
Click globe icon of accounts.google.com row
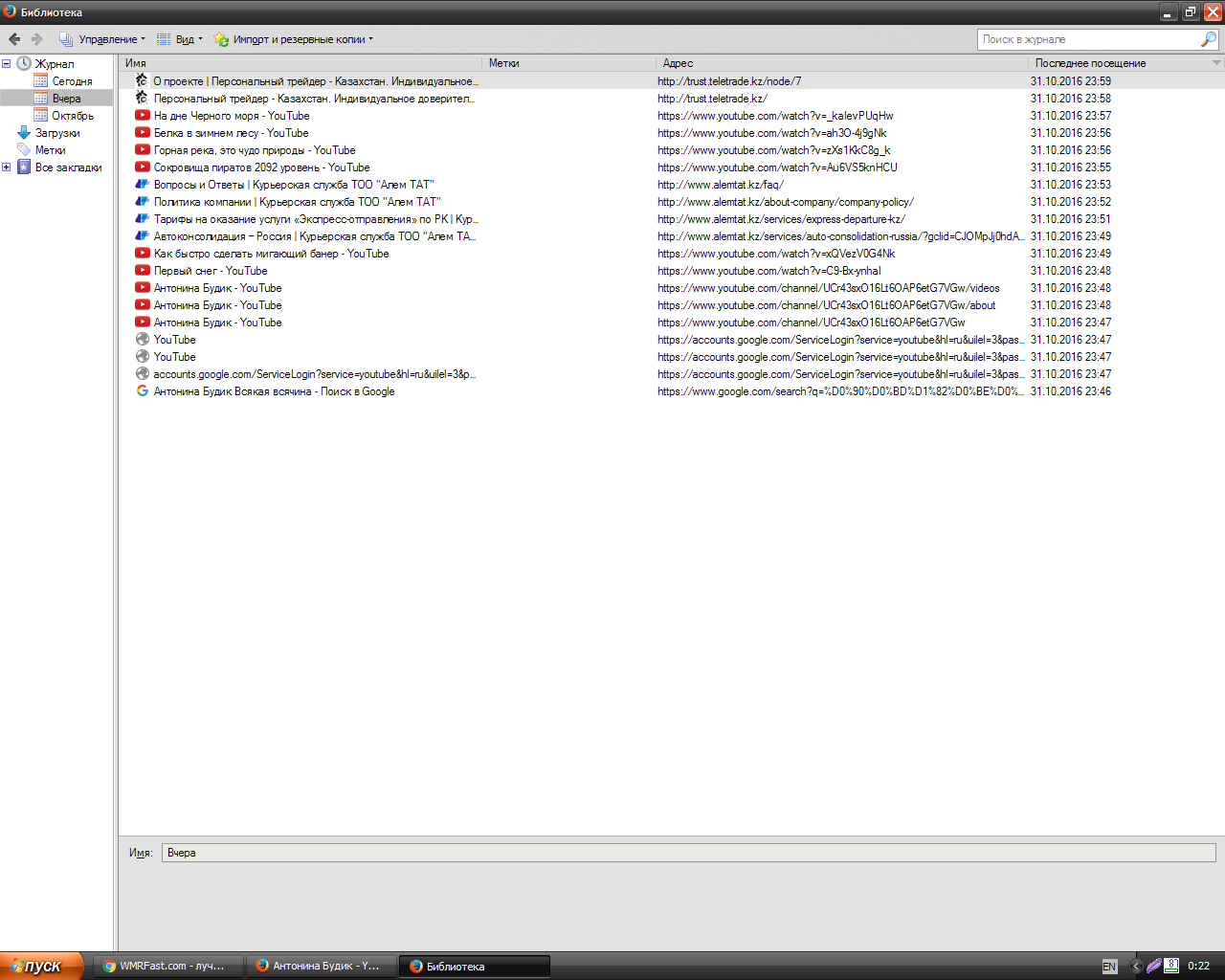tap(142, 374)
